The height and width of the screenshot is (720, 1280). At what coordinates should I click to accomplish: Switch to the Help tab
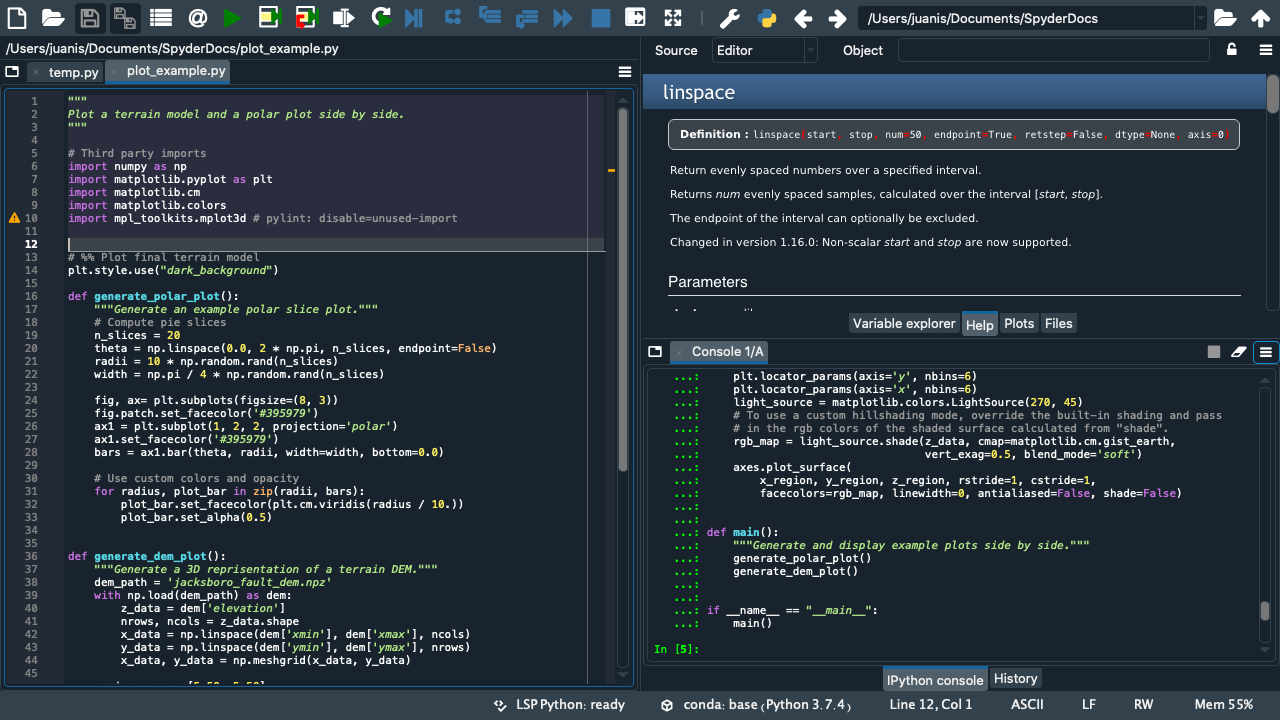point(979,324)
